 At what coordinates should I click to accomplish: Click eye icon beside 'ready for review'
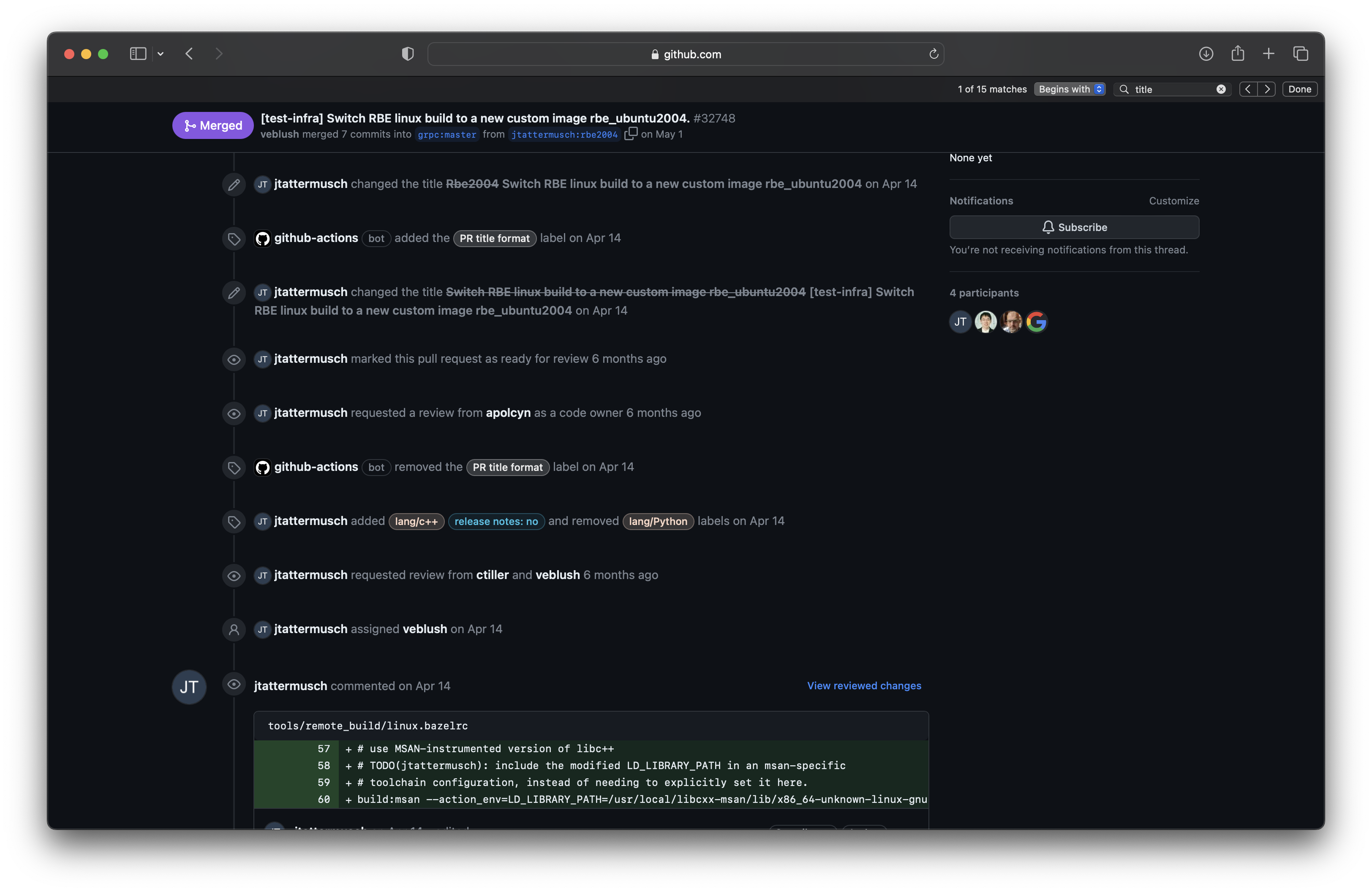pyautogui.click(x=234, y=359)
